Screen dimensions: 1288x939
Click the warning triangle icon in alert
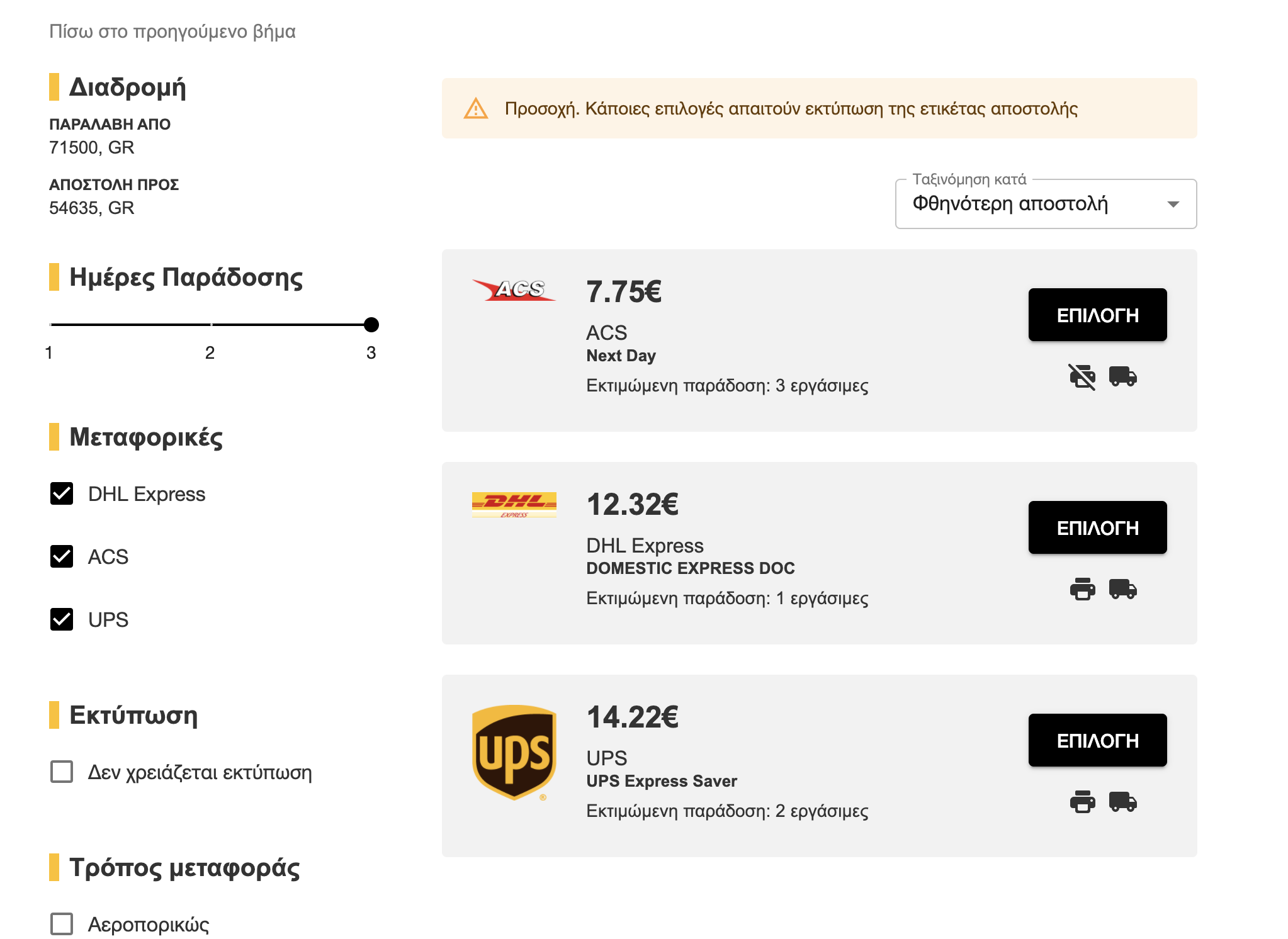point(476,109)
